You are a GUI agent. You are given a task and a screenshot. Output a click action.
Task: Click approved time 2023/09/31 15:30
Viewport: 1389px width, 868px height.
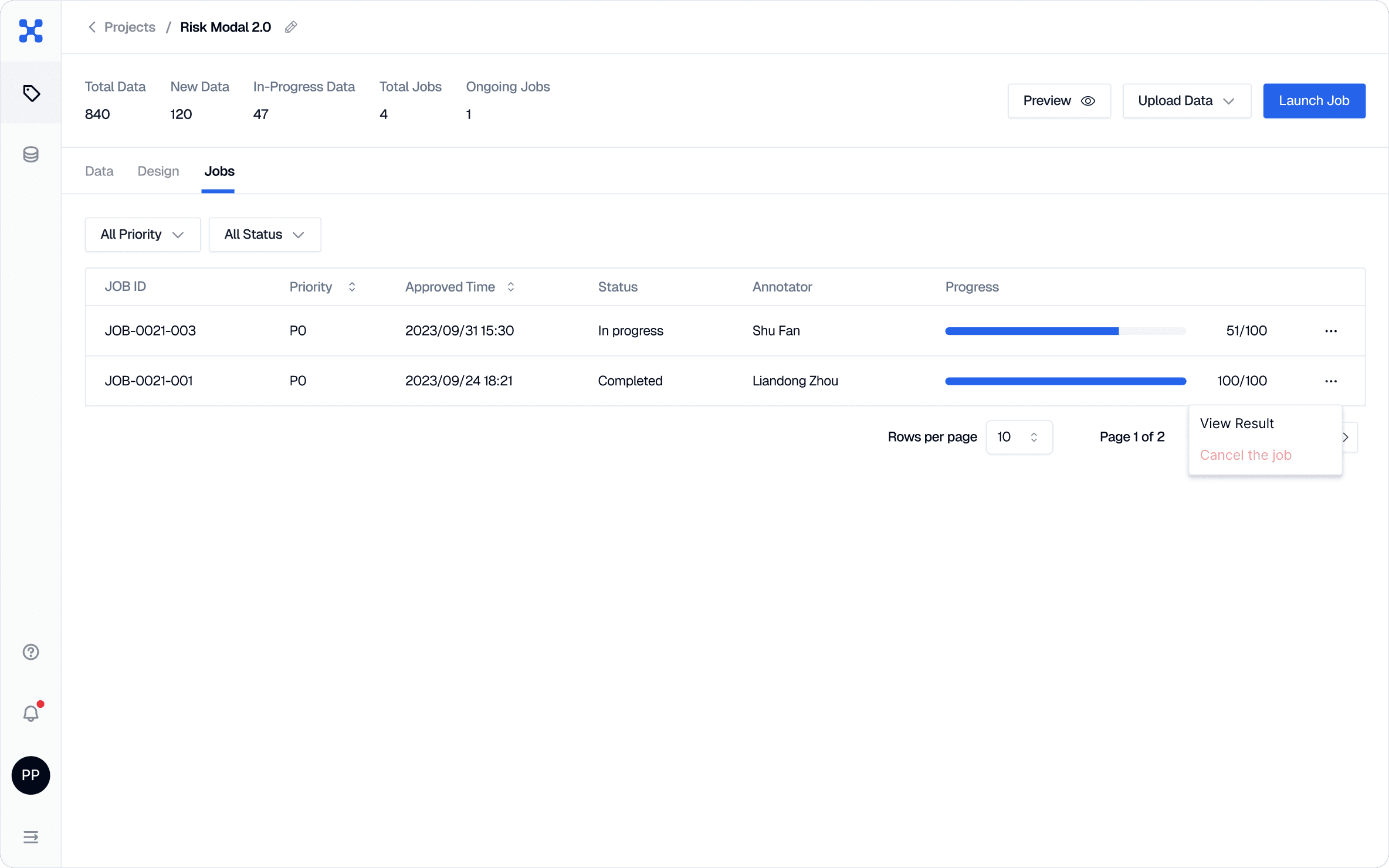point(459,331)
